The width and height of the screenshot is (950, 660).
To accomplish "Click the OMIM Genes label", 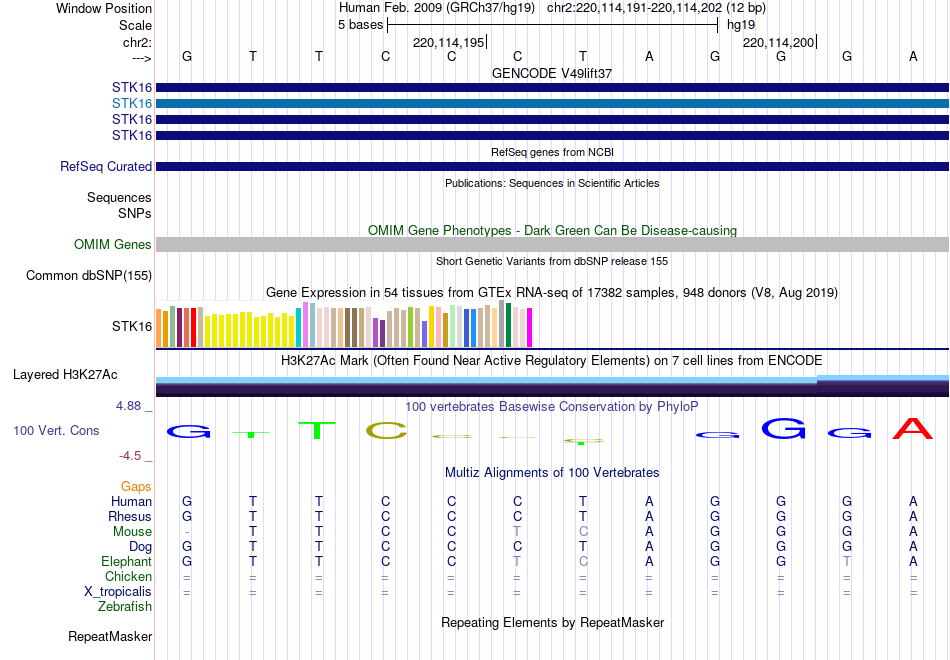I will 112,244.
